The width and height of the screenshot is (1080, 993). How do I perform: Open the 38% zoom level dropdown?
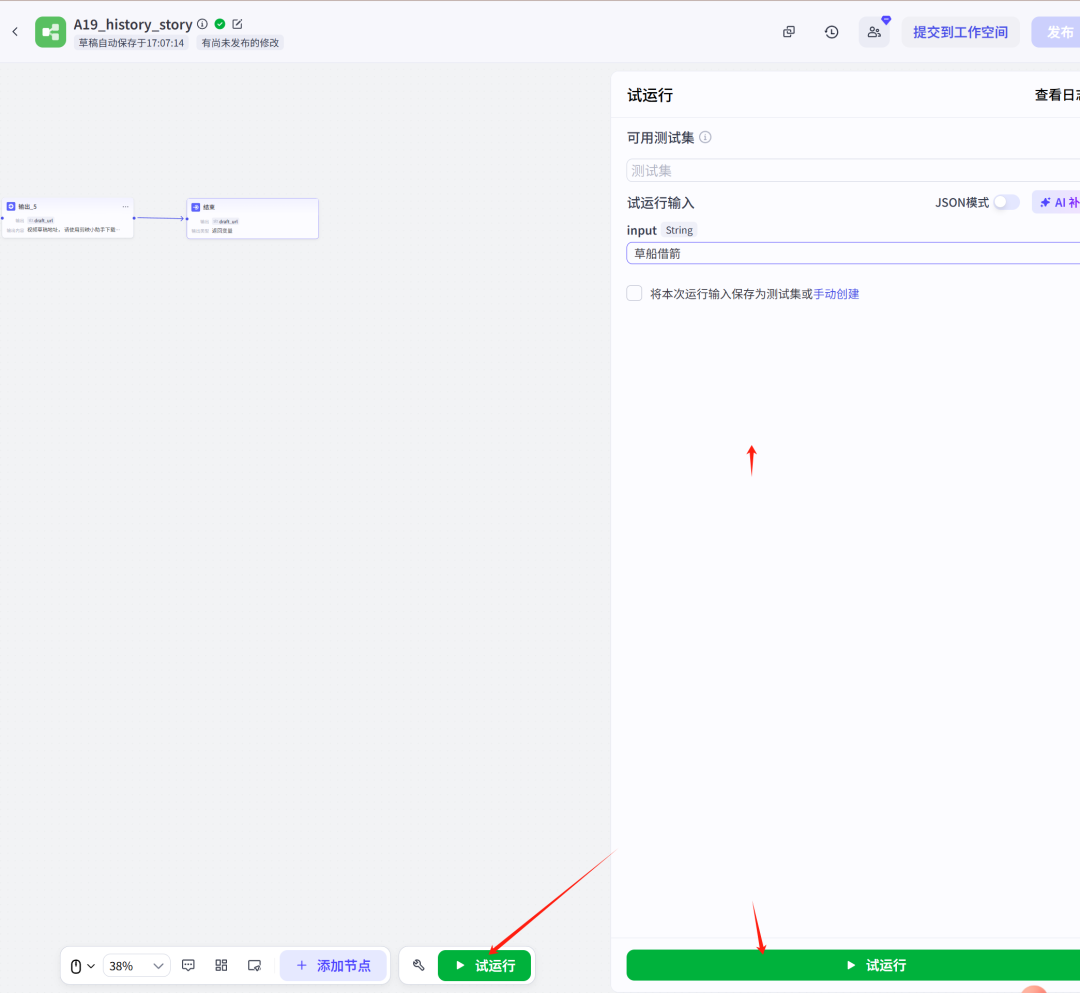[x=136, y=965]
